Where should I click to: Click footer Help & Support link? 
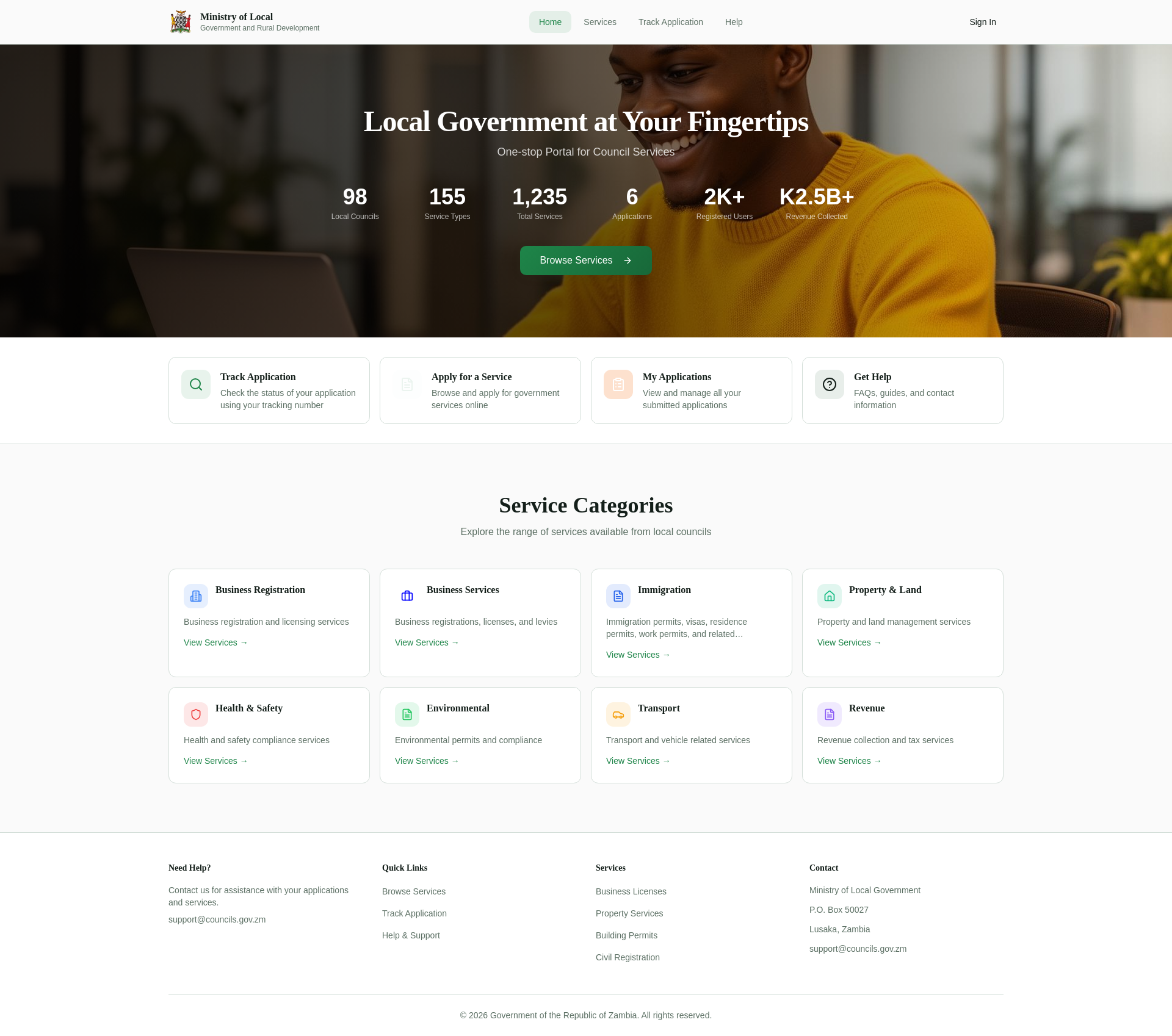click(411, 935)
